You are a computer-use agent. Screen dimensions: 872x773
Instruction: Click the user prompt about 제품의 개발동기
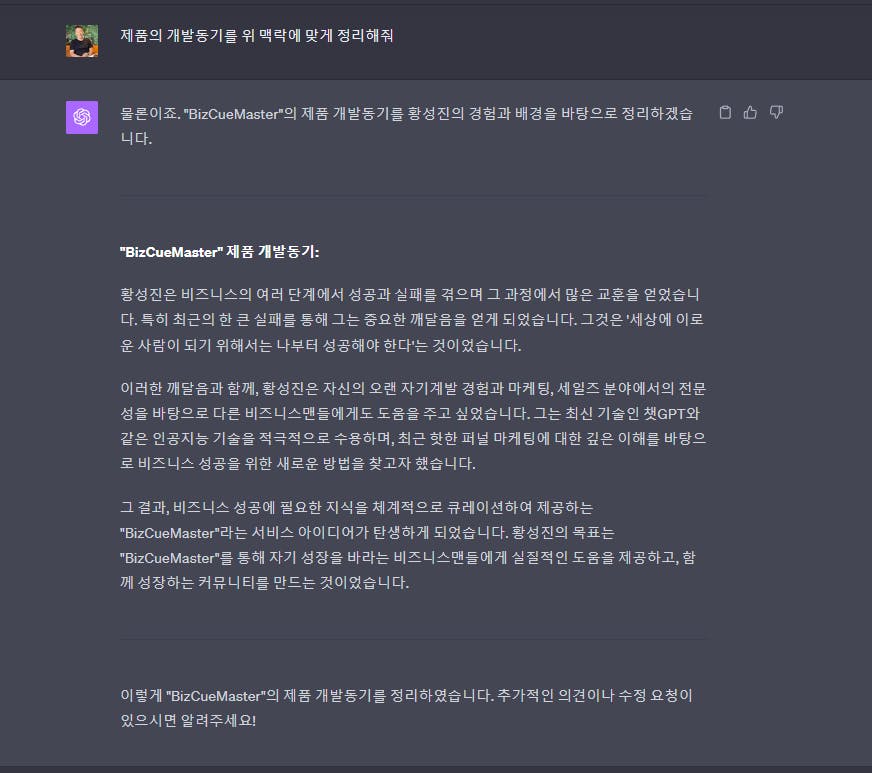[x=257, y=36]
